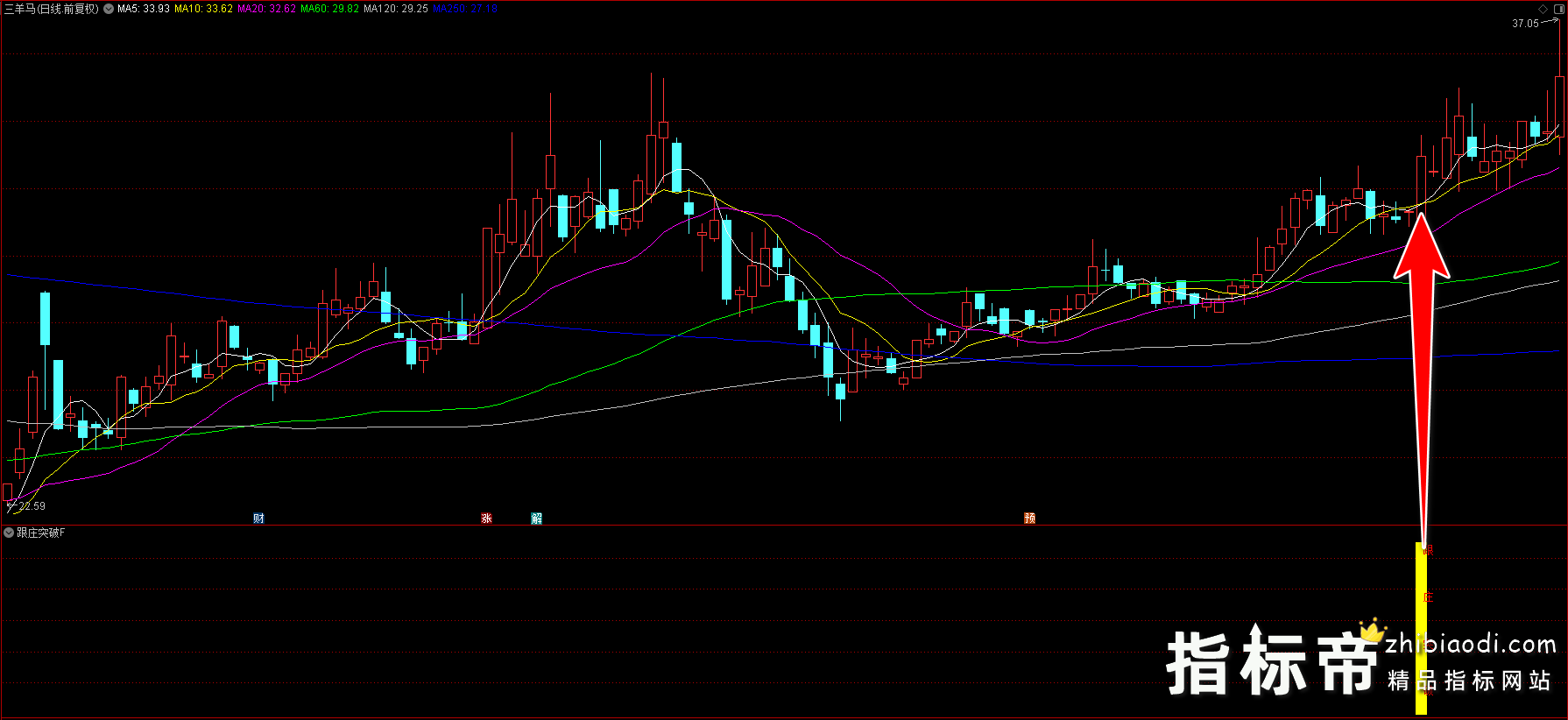Select the blue MA250: 27.18 label

coord(465,9)
